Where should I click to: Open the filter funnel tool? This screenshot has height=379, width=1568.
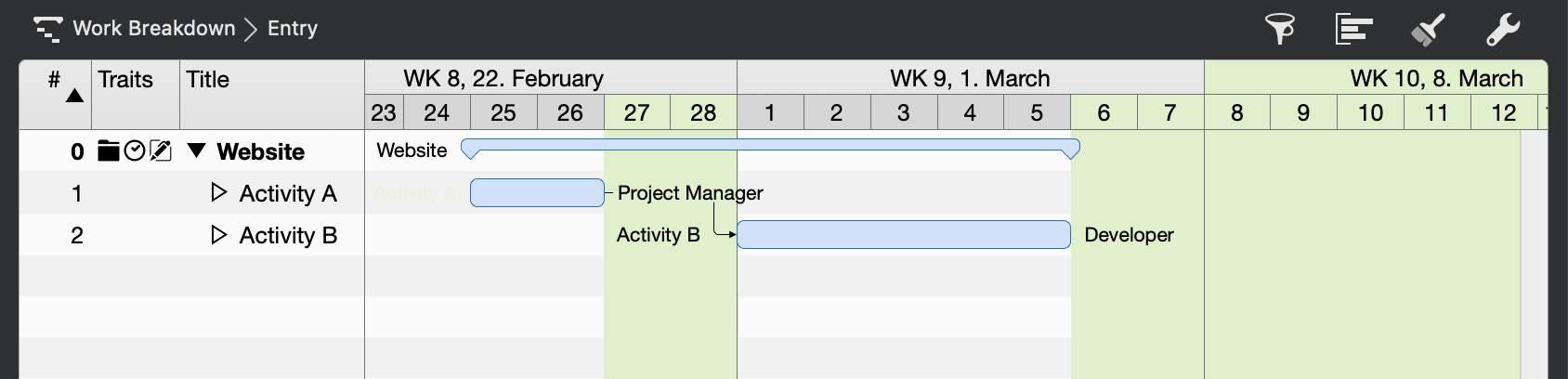click(x=1280, y=29)
